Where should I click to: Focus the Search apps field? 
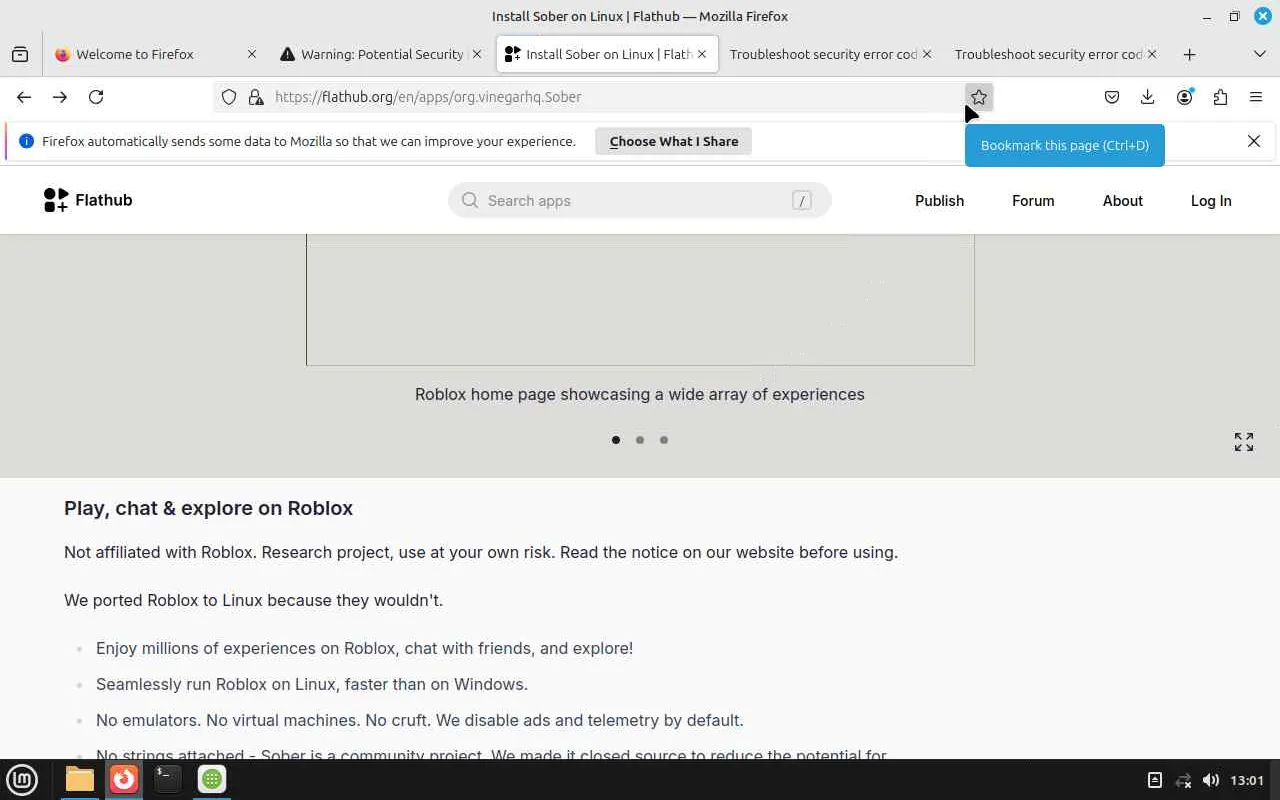pos(640,200)
